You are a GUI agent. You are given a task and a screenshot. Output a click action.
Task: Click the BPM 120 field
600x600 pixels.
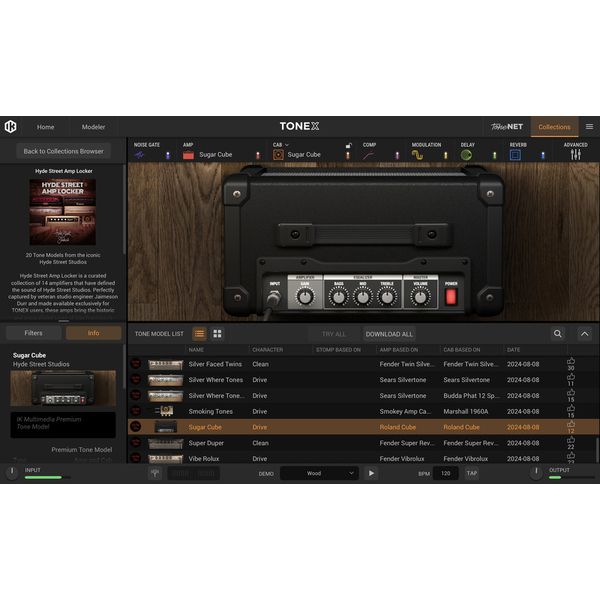tap(445, 473)
